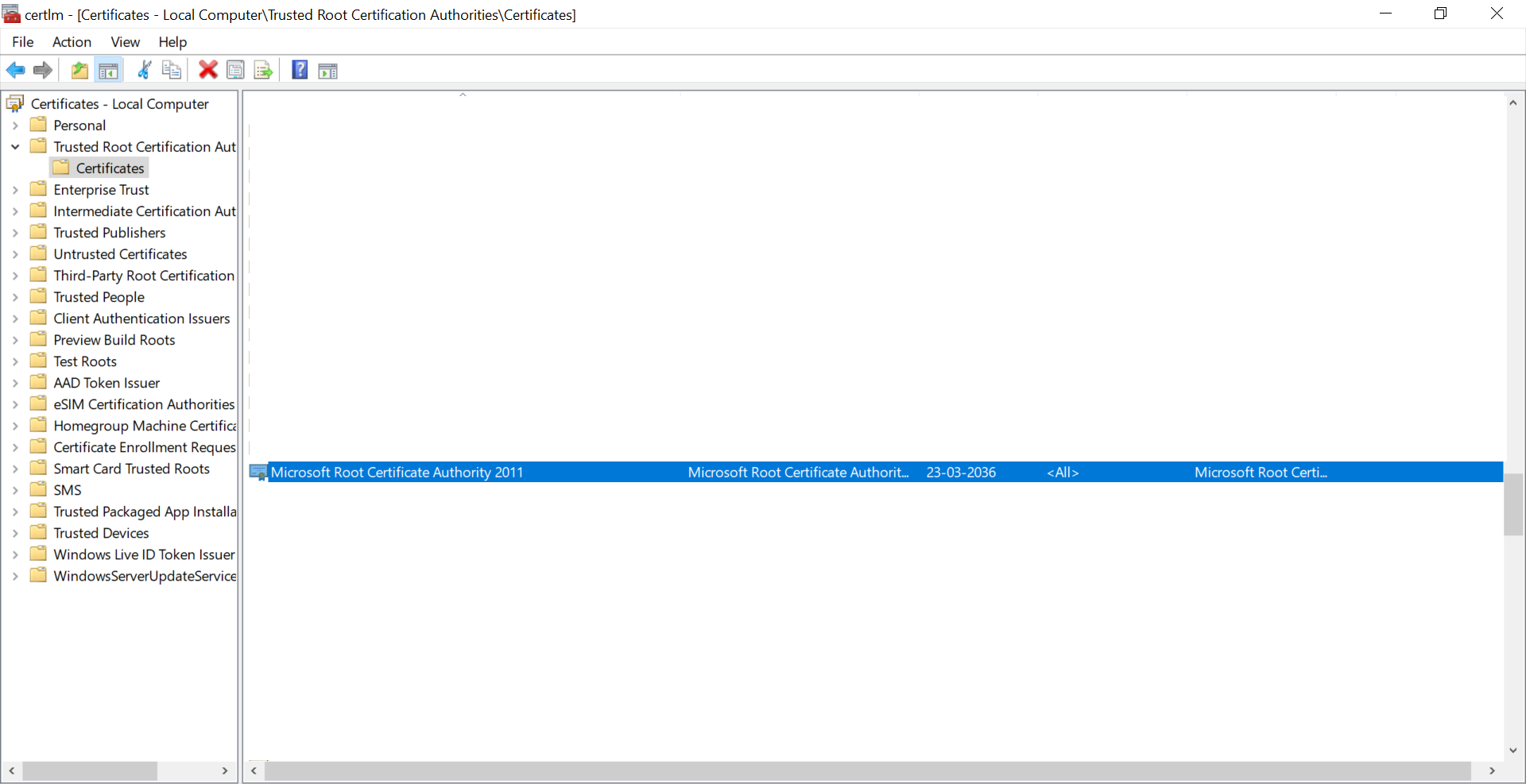Screen dimensions: 1526x784
Task: Click the list pane horizontal scrollbar thumb
Action: coord(868,770)
